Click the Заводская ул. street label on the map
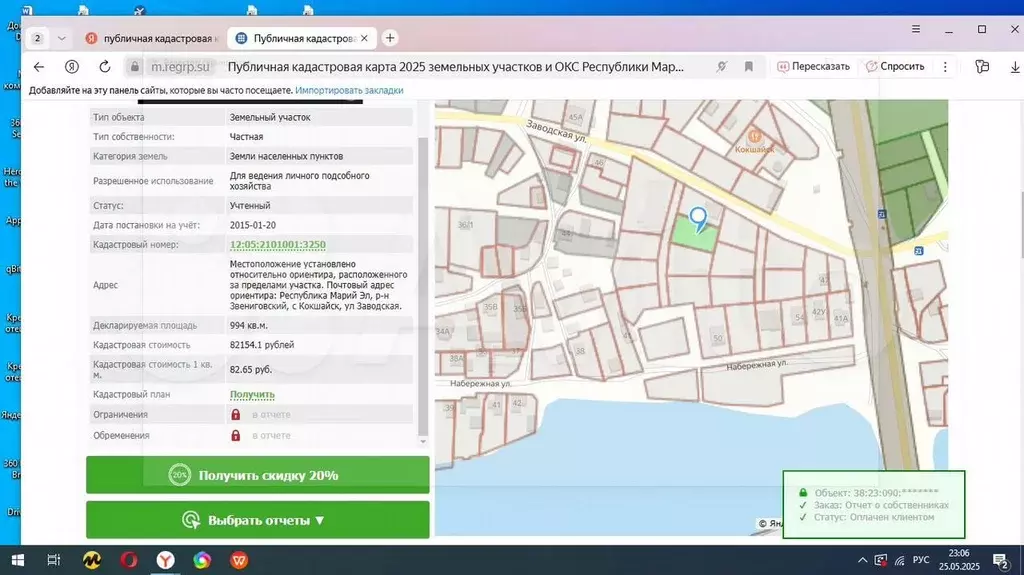The height and width of the screenshot is (575, 1024). click(x=557, y=130)
